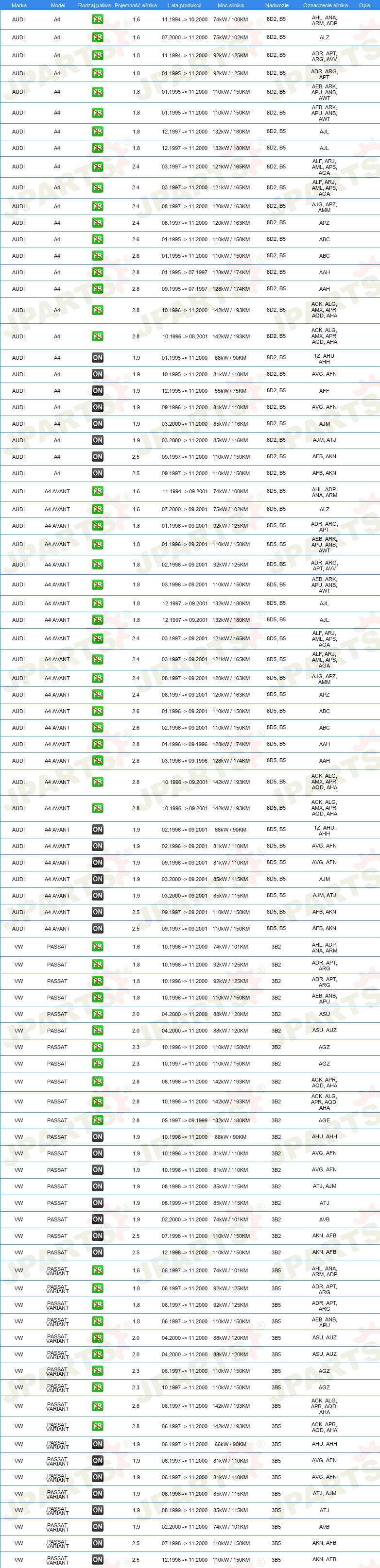
Task: Click ON diesel icon in A4 85kW/116KM AJM, ATJ row
Action: 98,440
